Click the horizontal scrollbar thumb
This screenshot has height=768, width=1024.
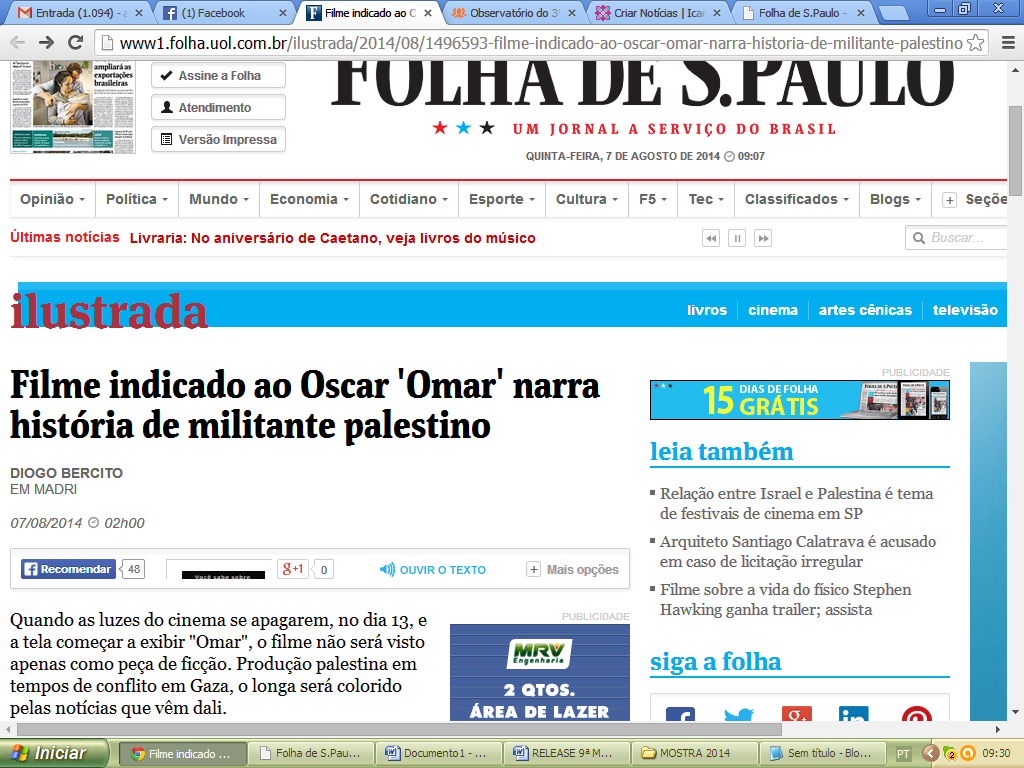[399, 729]
